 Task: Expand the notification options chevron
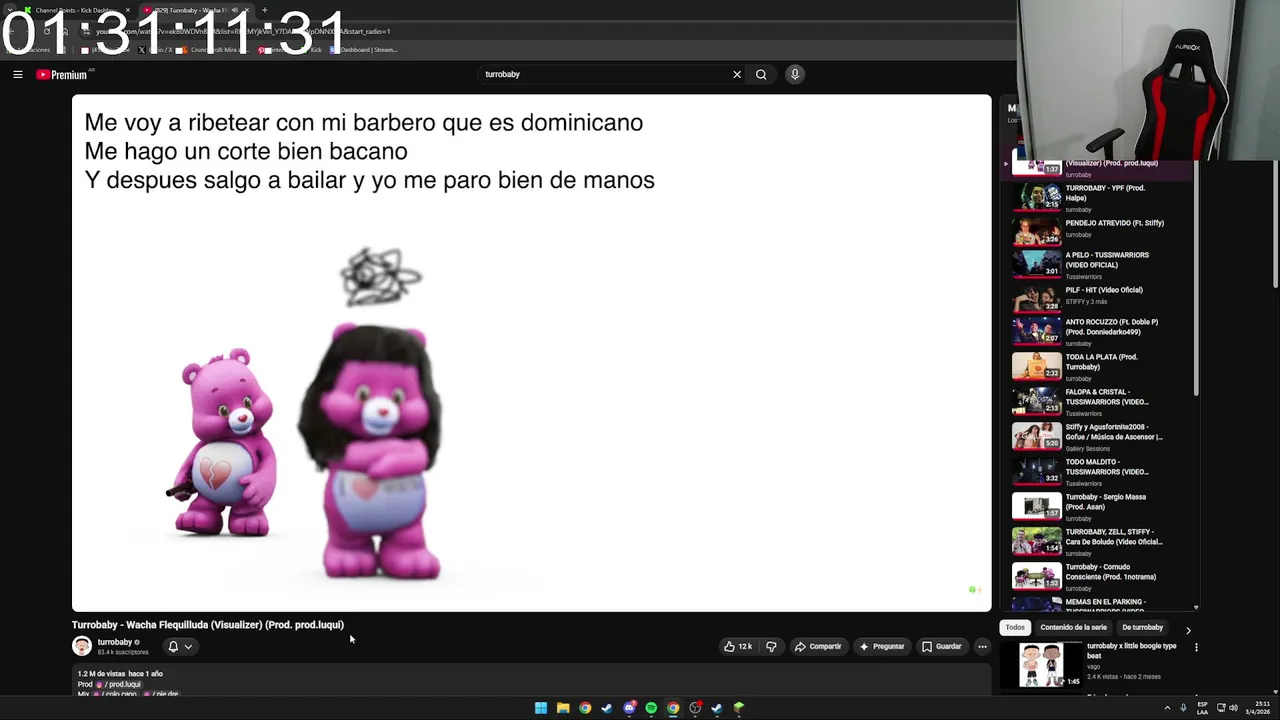click(x=188, y=646)
